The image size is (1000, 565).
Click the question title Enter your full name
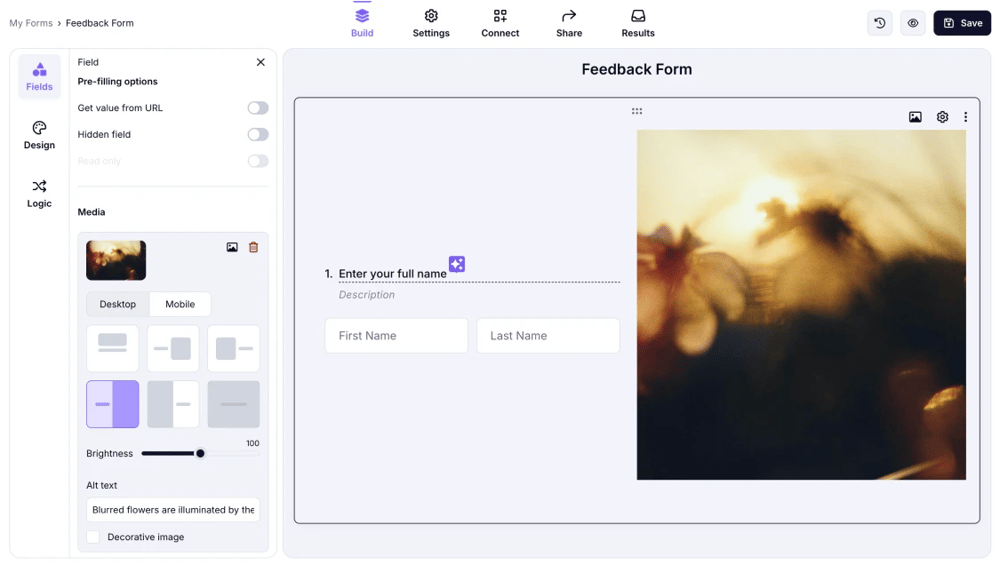click(392, 274)
